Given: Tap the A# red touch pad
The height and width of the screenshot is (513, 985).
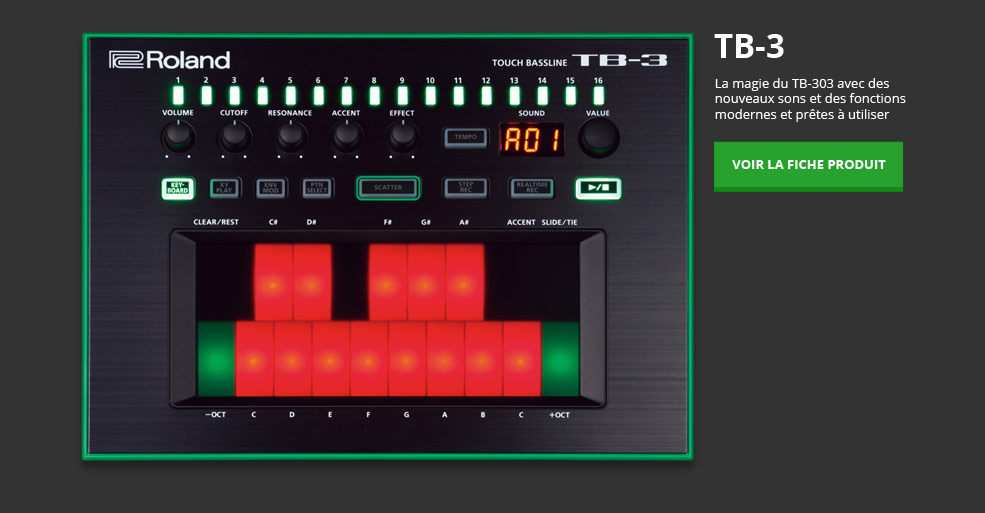Looking at the screenshot, I should (465, 283).
